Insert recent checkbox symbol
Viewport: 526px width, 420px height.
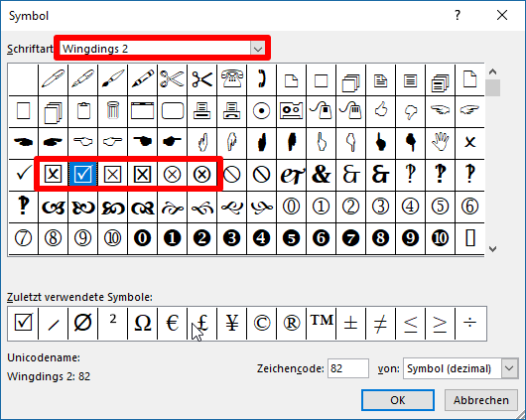tap(23, 323)
